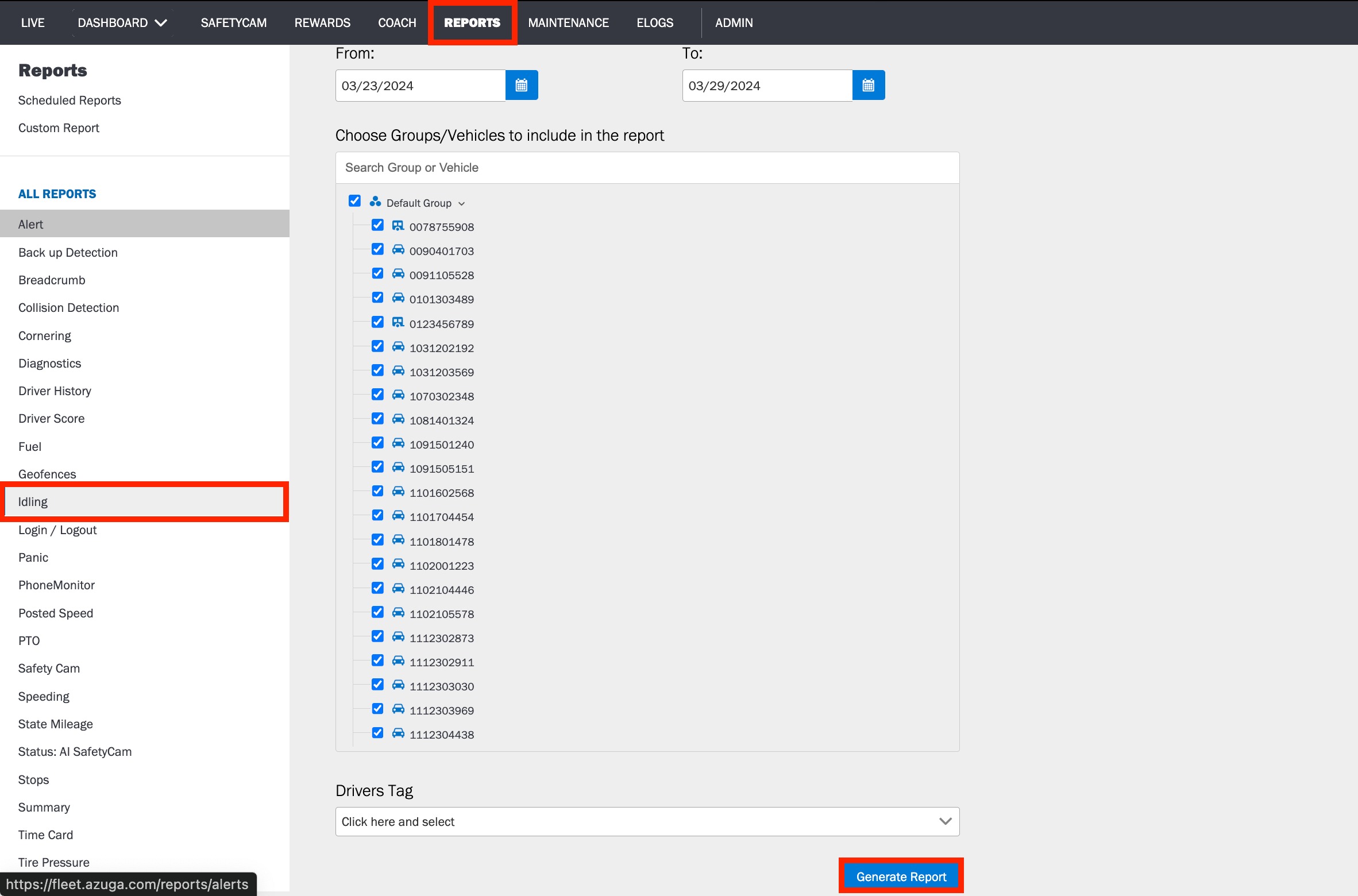This screenshot has height=896, width=1358.
Task: Uncheck vehicle 1091505151 checkbox
Action: tap(377, 467)
